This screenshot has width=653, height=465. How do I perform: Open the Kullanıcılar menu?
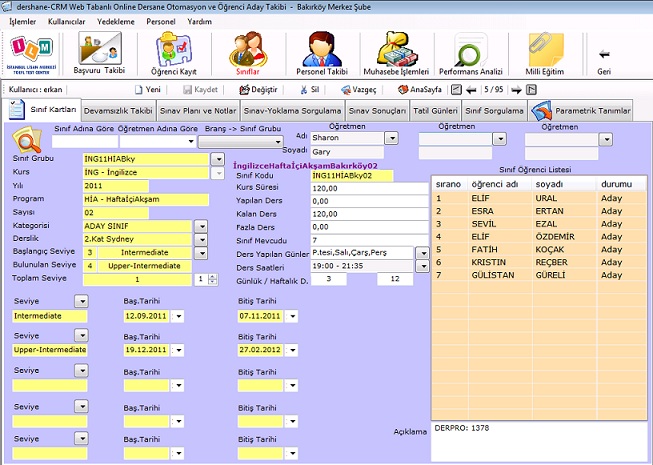[66, 22]
